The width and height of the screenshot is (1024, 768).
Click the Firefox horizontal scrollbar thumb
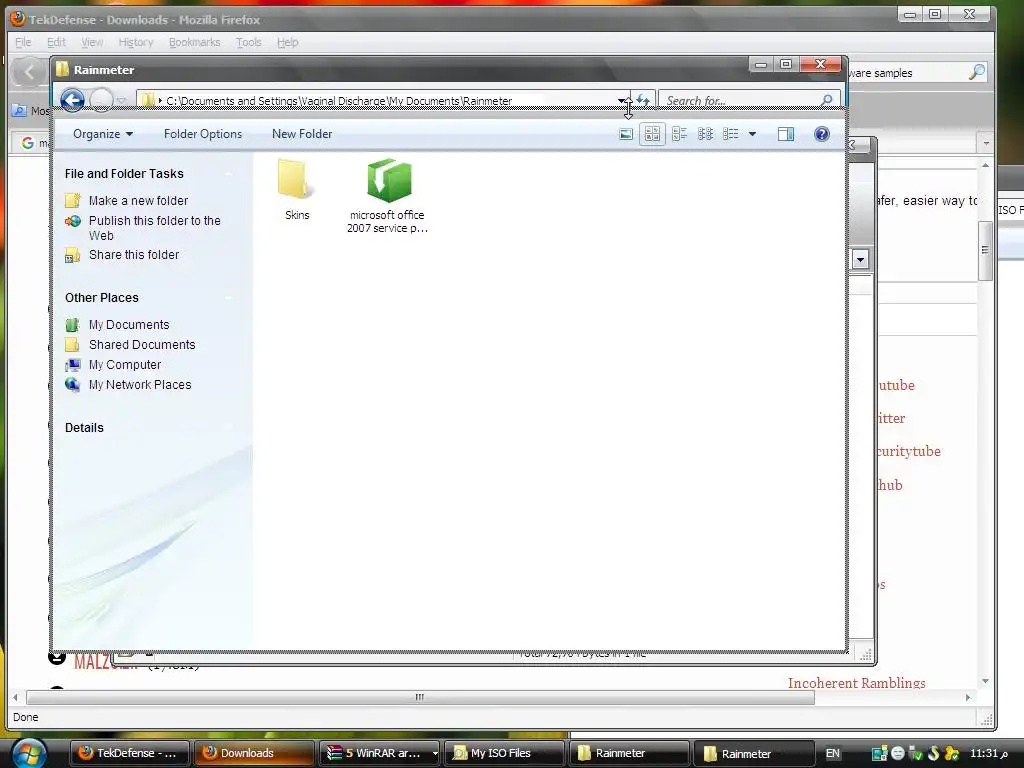[421, 697]
